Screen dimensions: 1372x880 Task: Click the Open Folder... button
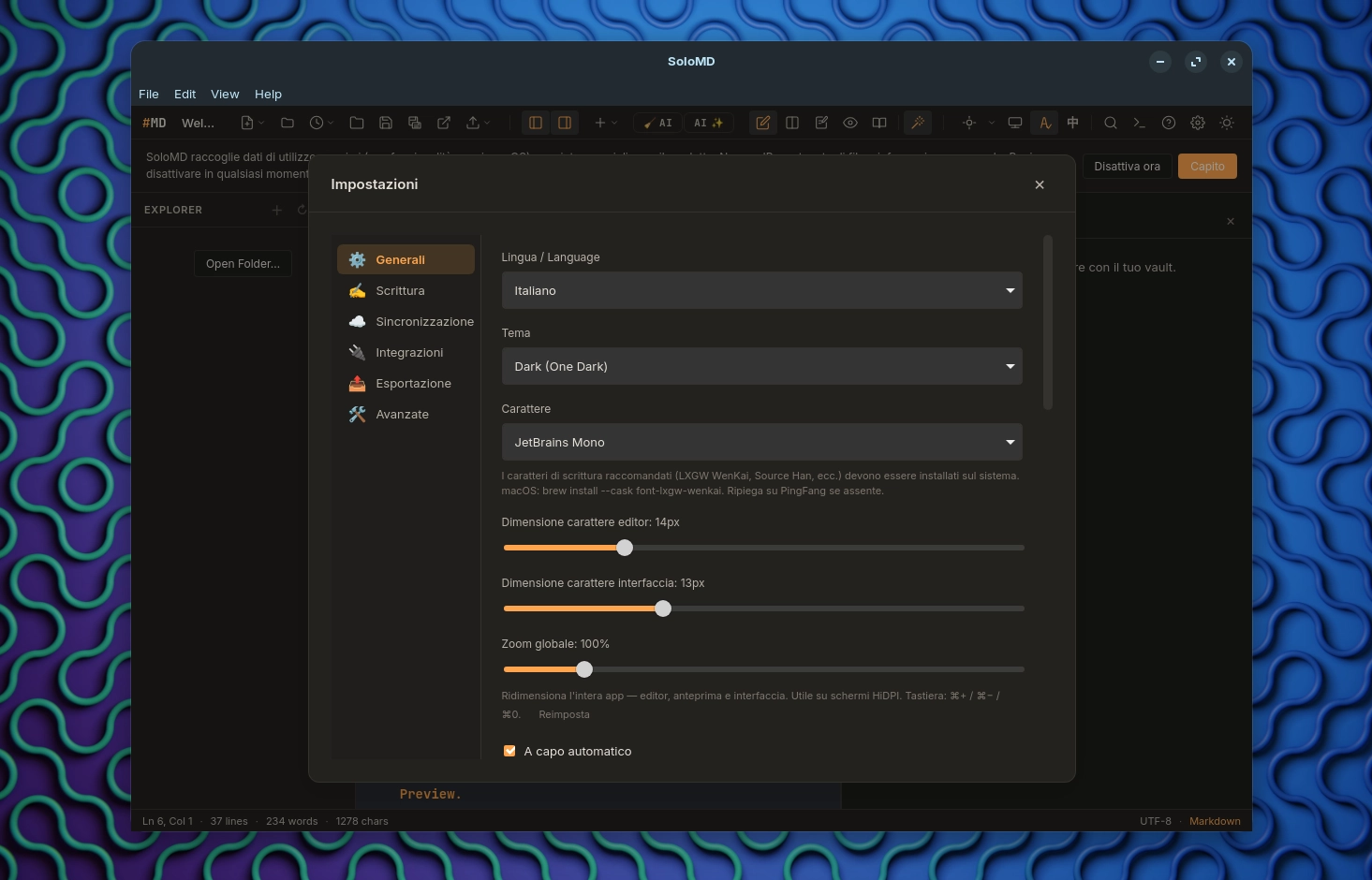tap(243, 263)
